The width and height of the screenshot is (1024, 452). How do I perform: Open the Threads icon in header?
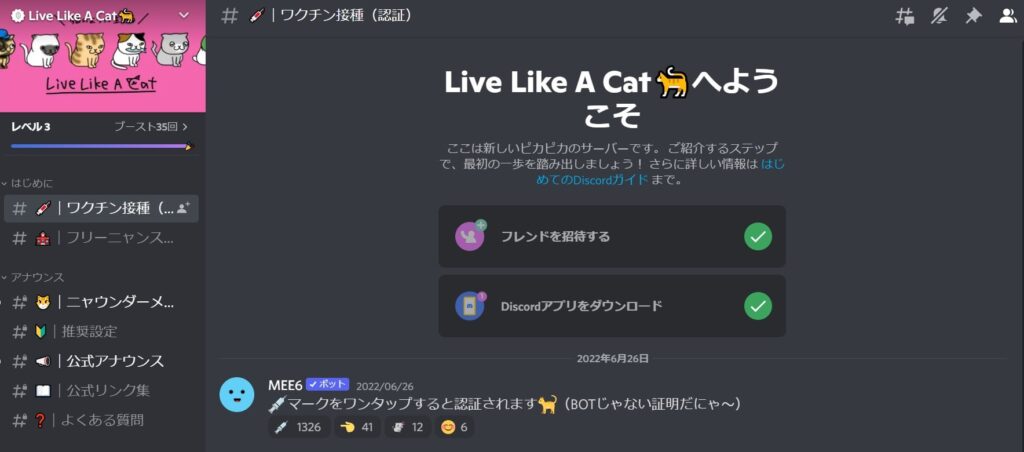(x=904, y=16)
